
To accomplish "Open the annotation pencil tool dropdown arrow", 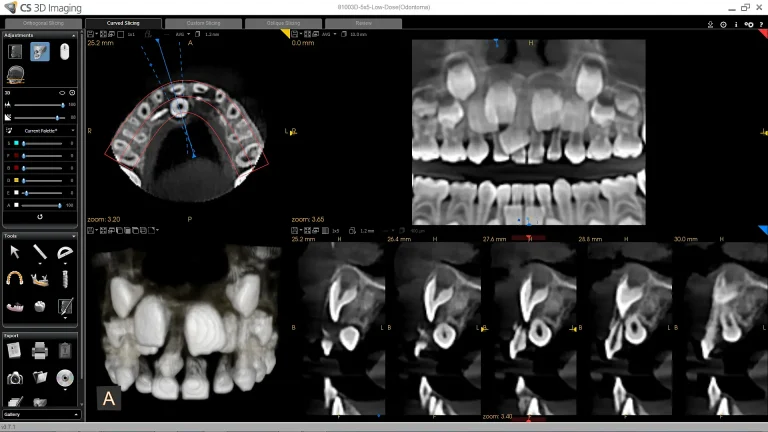I will pyautogui.click(x=65, y=317).
